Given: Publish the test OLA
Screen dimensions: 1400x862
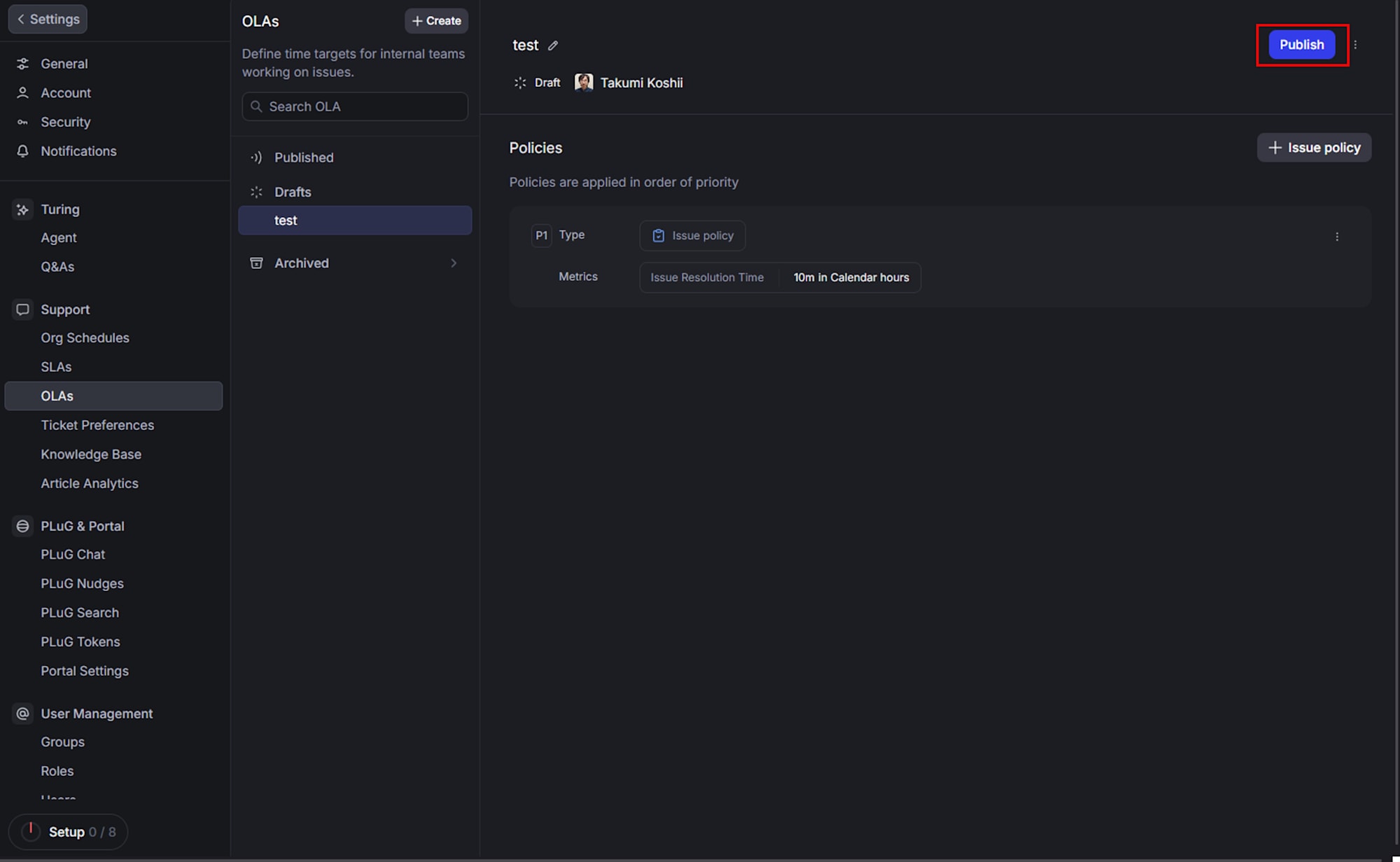Looking at the screenshot, I should click(x=1301, y=45).
